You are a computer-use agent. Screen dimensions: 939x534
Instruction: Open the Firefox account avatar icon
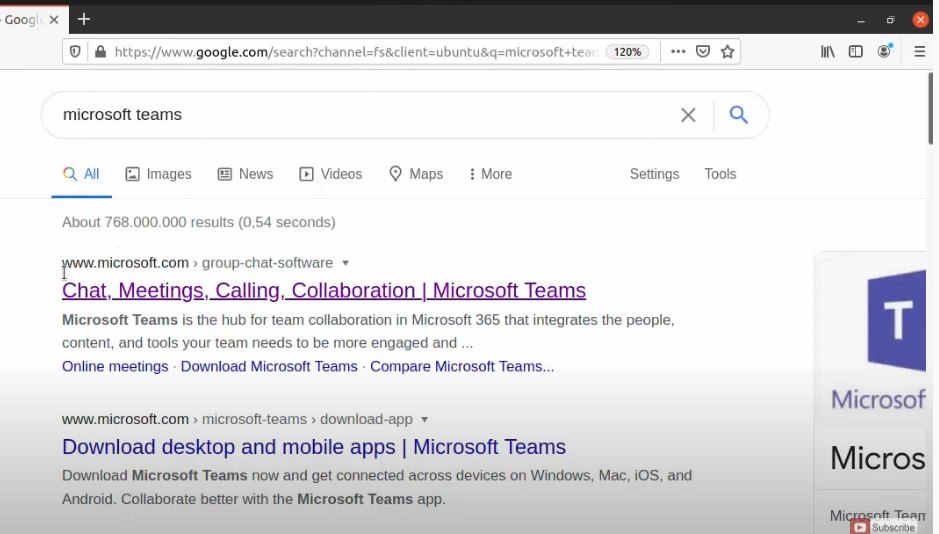(x=884, y=51)
